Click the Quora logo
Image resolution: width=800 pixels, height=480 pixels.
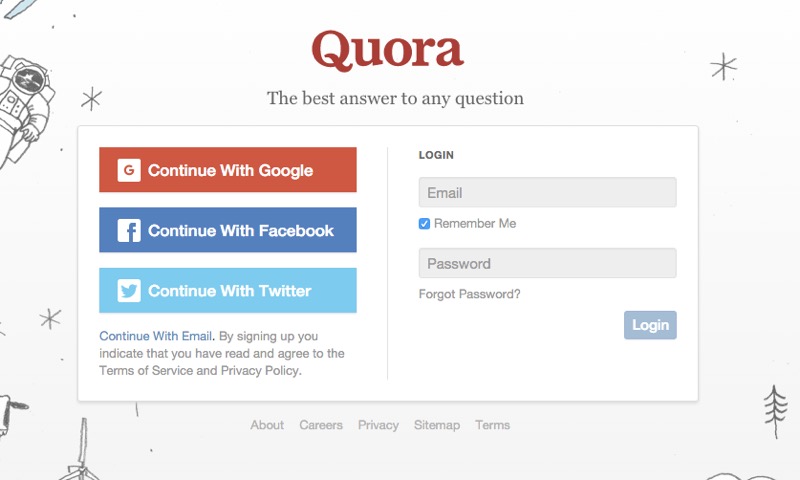pos(388,50)
